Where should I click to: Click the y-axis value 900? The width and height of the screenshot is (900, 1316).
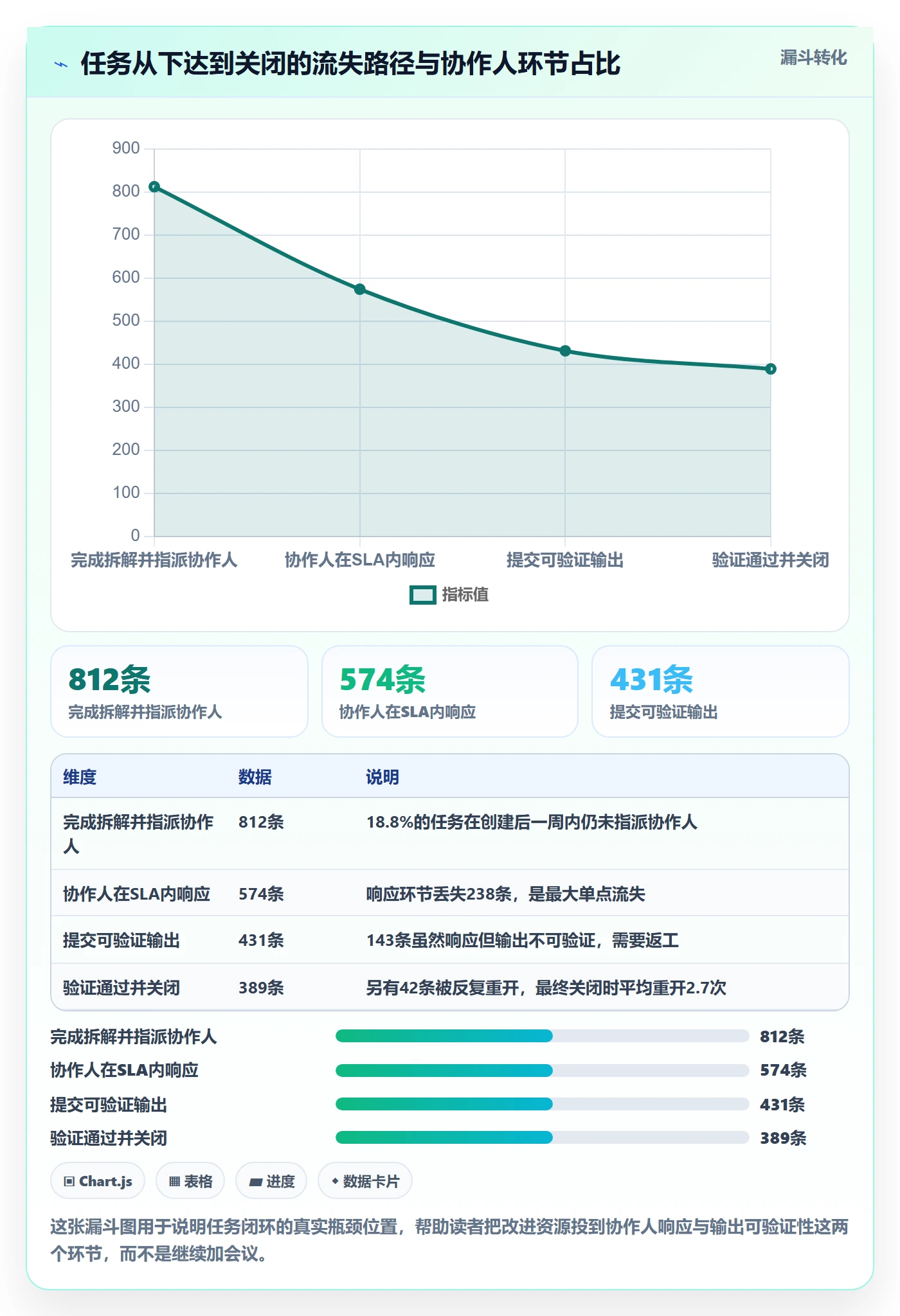[126, 148]
